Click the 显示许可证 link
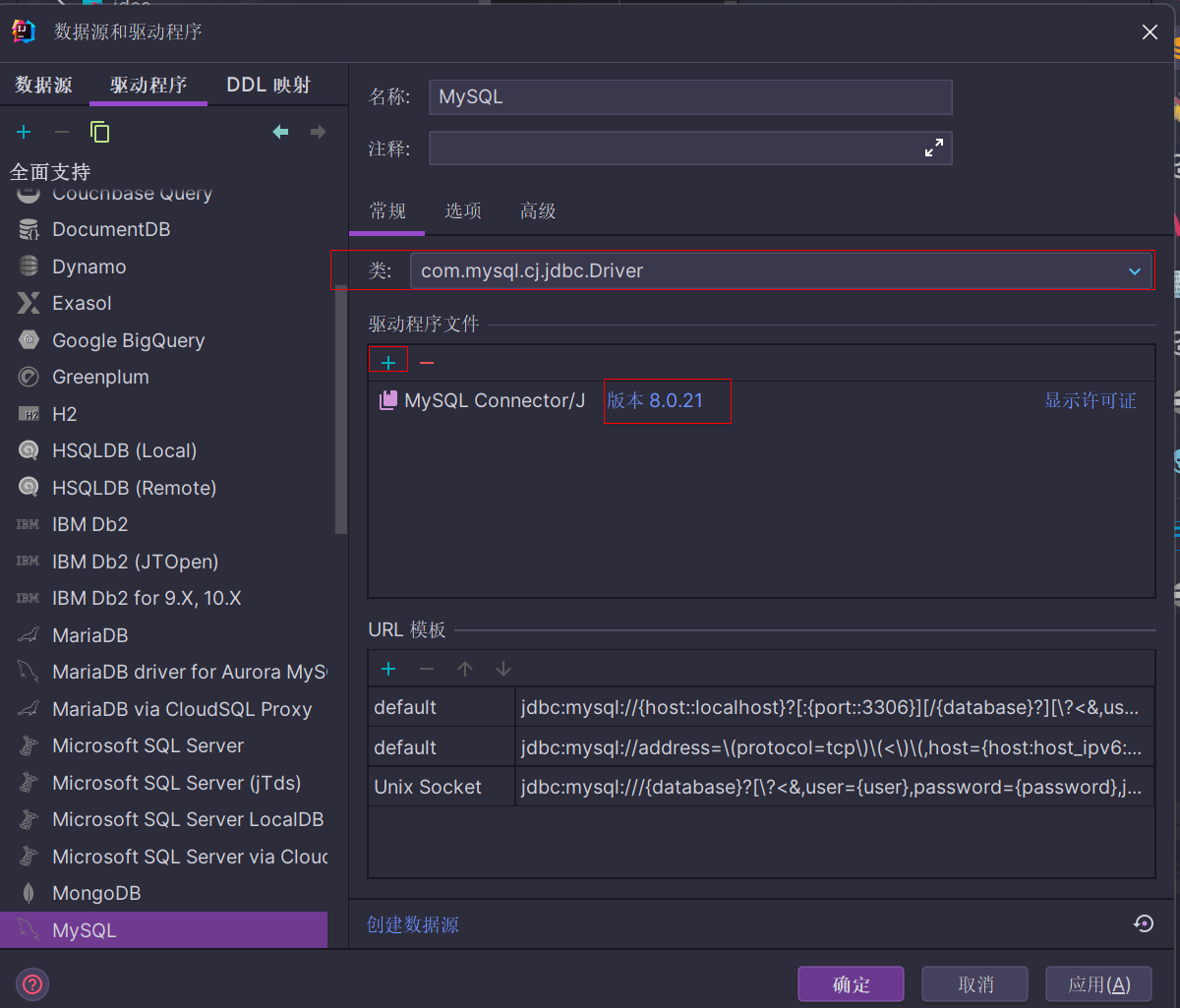This screenshot has height=1008, width=1180. [x=1091, y=400]
